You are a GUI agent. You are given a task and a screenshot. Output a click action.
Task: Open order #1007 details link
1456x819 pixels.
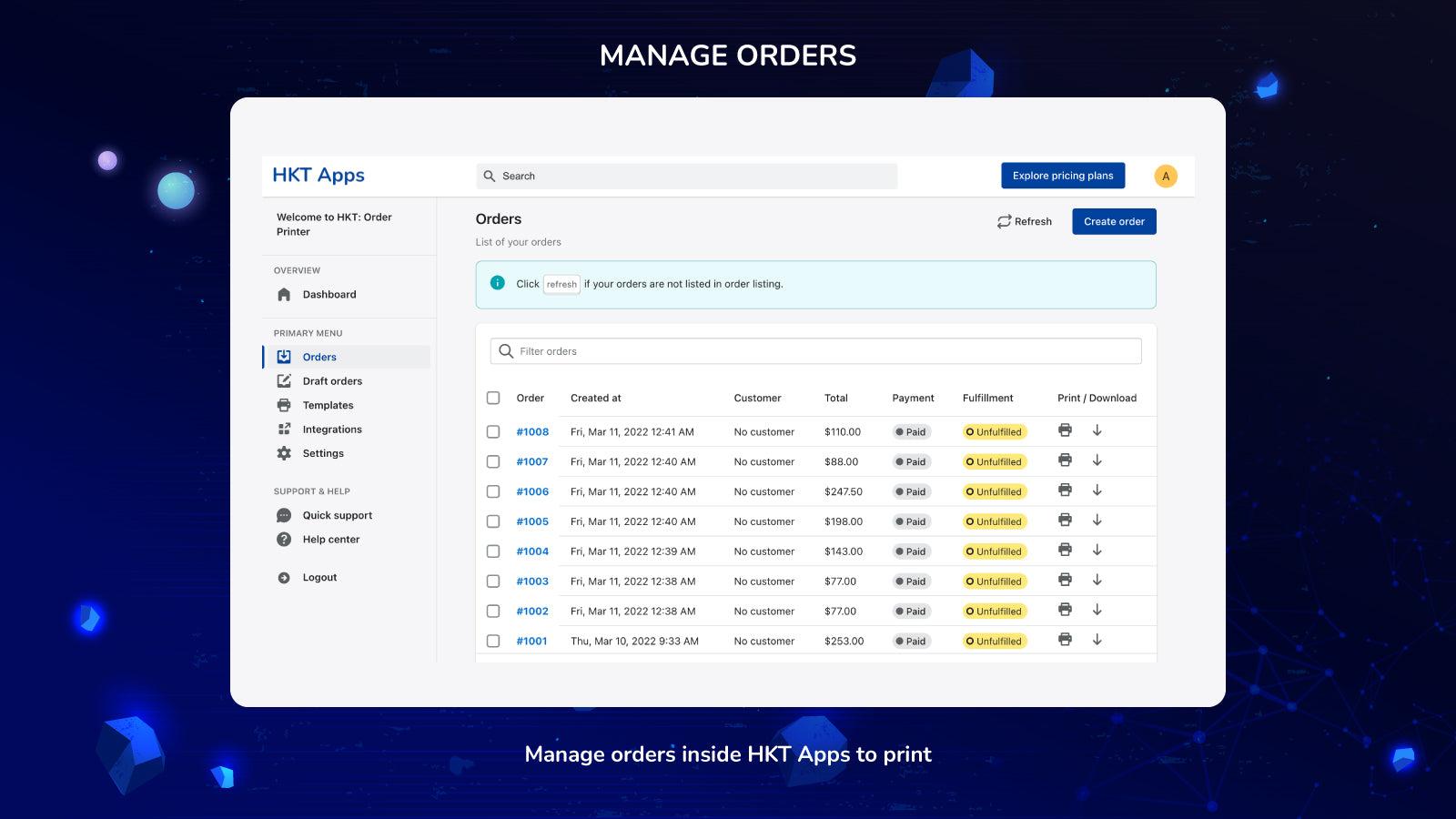(x=531, y=461)
